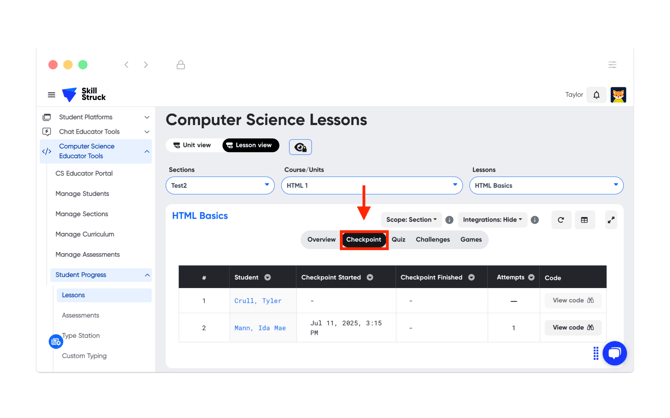Click the eye visibility settings icon
The height and width of the screenshot is (418, 670).
pos(300,147)
